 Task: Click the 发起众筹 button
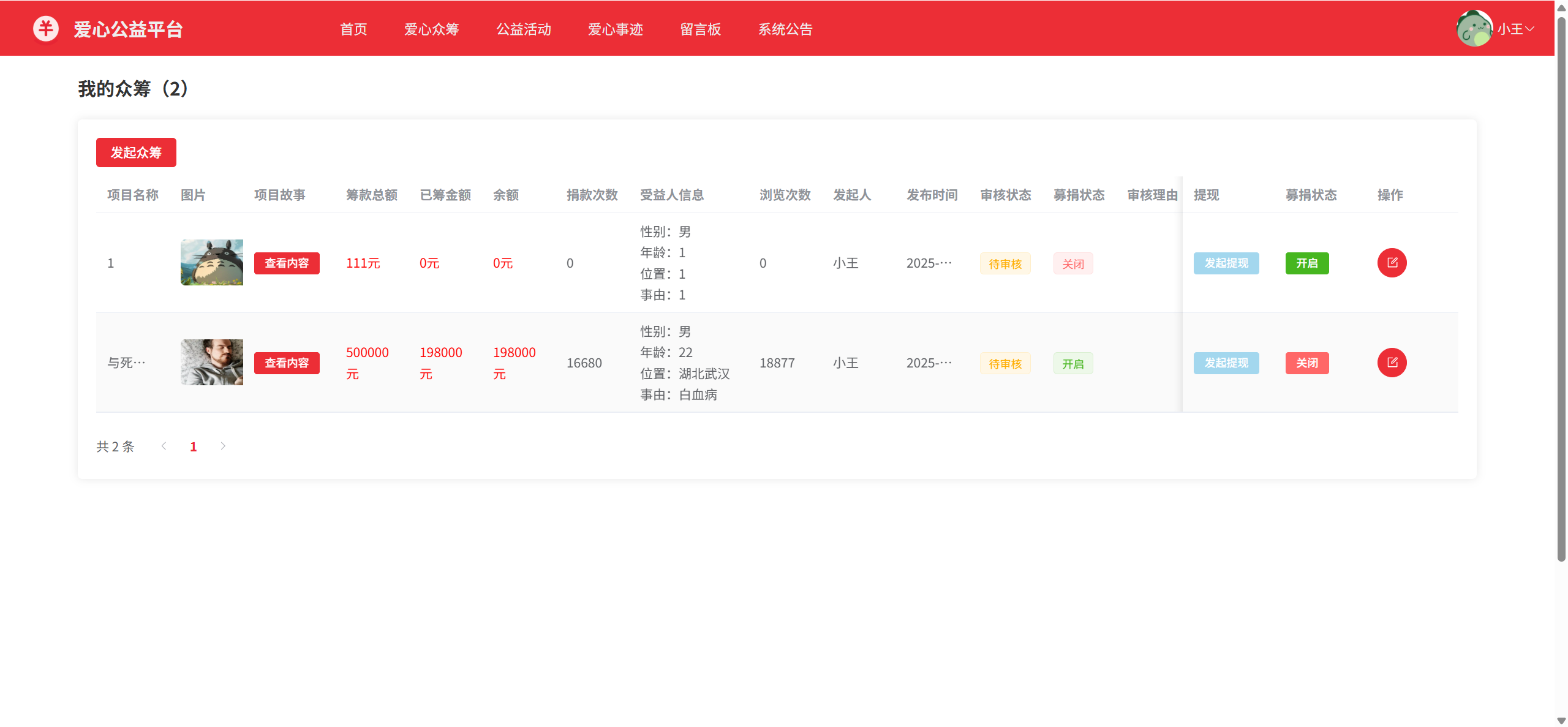136,153
